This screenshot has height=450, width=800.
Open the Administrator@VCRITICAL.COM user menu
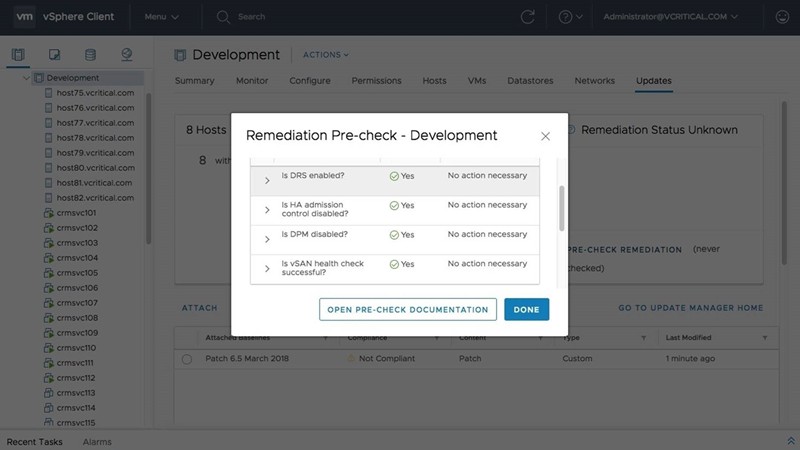(670, 17)
